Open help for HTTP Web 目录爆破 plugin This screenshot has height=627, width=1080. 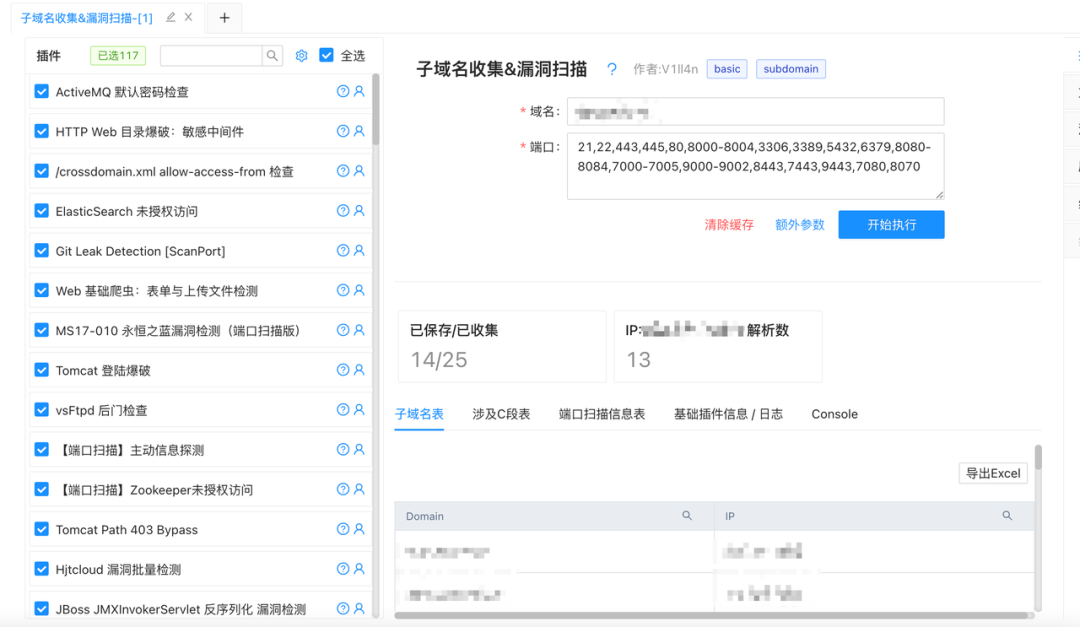(342, 131)
